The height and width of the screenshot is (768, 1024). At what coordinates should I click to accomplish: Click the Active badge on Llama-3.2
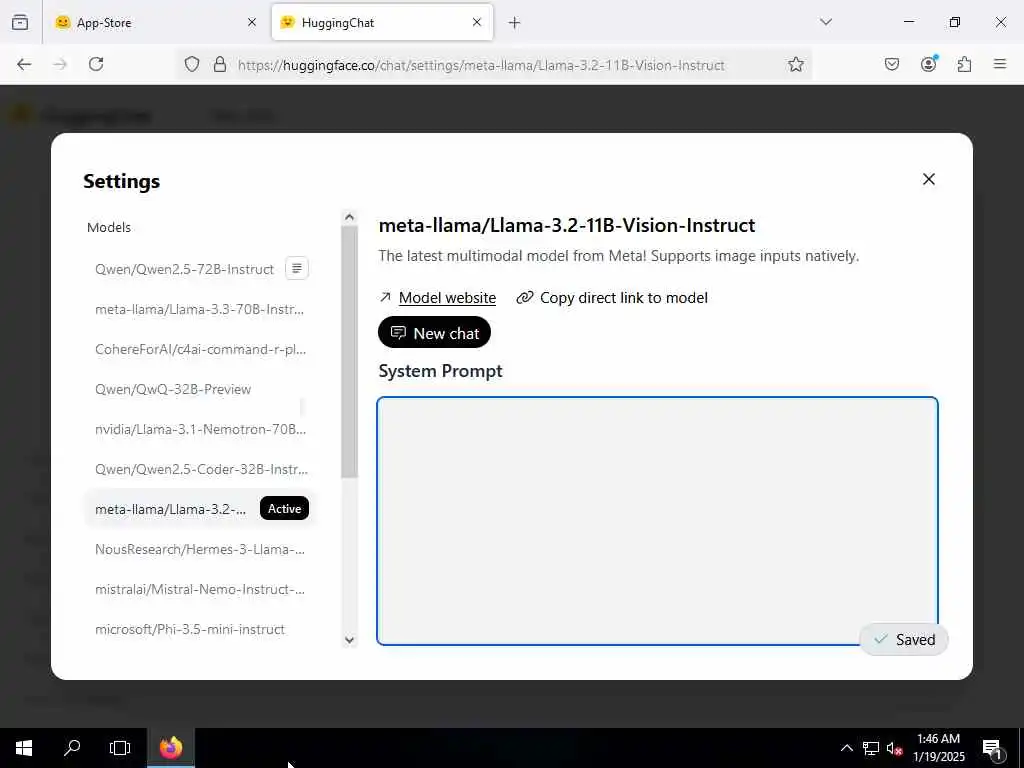tap(285, 509)
